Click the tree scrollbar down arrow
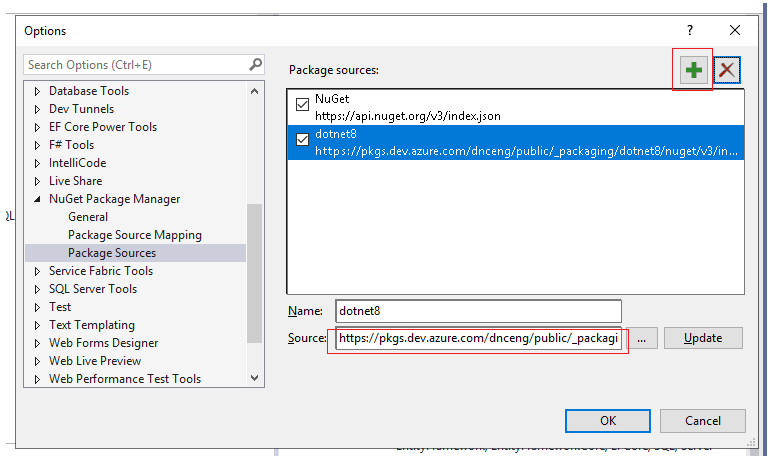 [x=254, y=378]
